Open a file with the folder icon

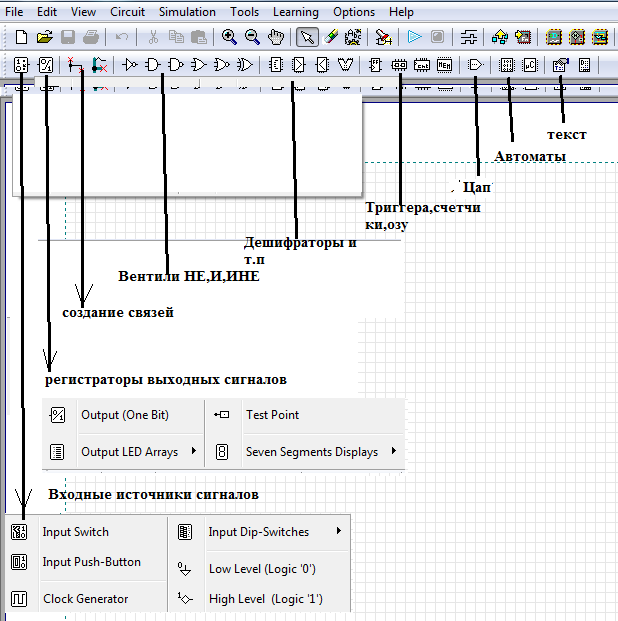(x=45, y=37)
